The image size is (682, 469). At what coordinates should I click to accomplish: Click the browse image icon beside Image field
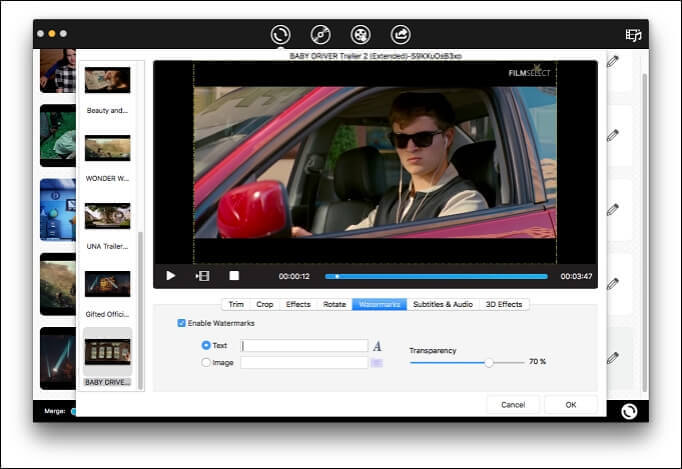pos(377,363)
